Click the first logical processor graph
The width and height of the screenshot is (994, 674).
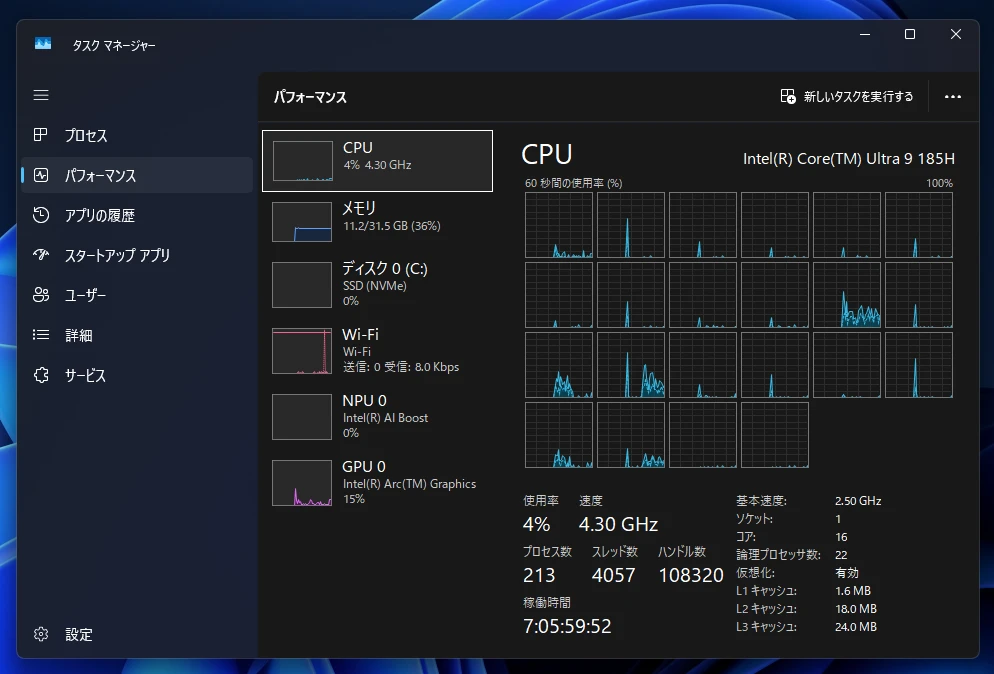(x=558, y=225)
